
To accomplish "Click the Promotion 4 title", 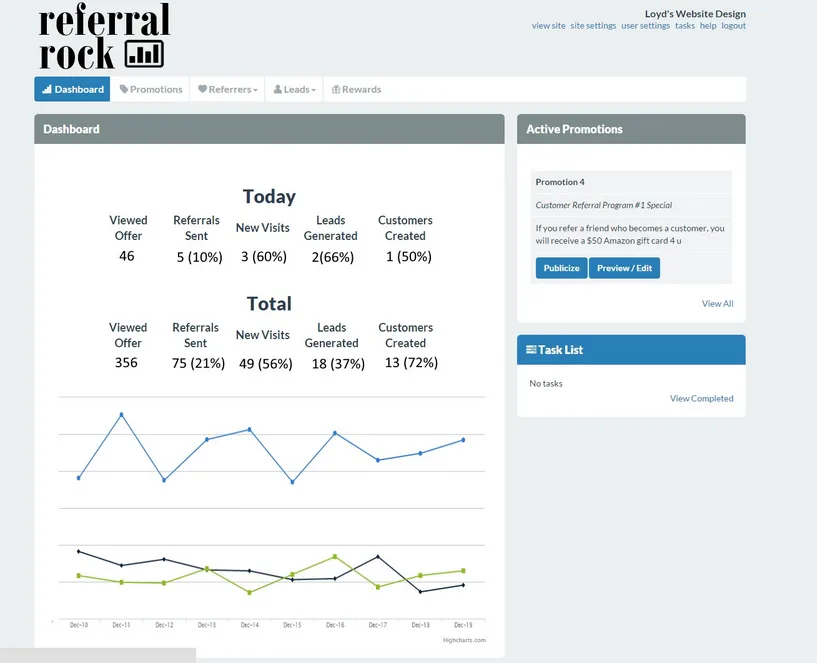I will (x=560, y=182).
